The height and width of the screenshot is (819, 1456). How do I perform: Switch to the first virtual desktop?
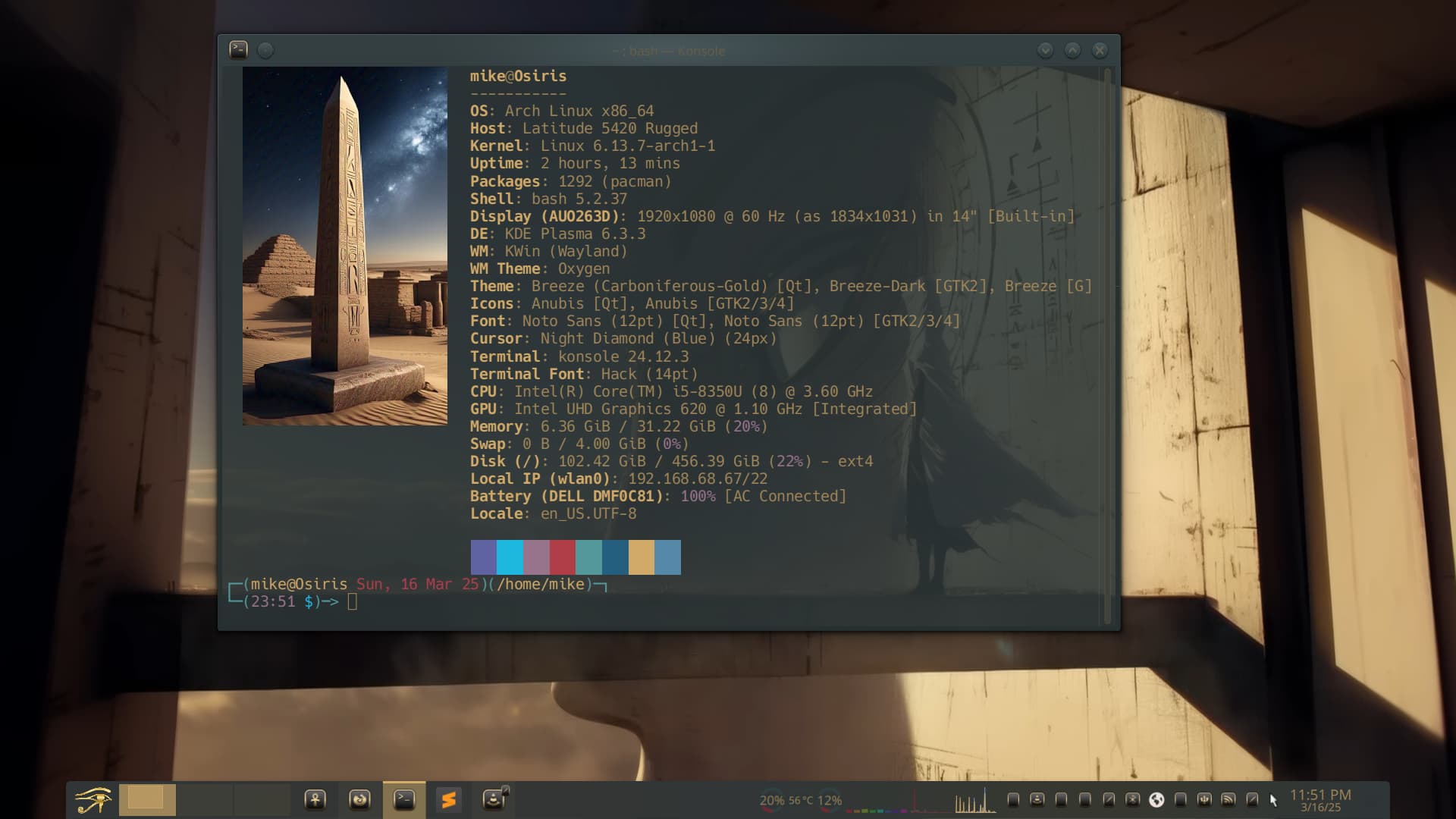[x=147, y=799]
